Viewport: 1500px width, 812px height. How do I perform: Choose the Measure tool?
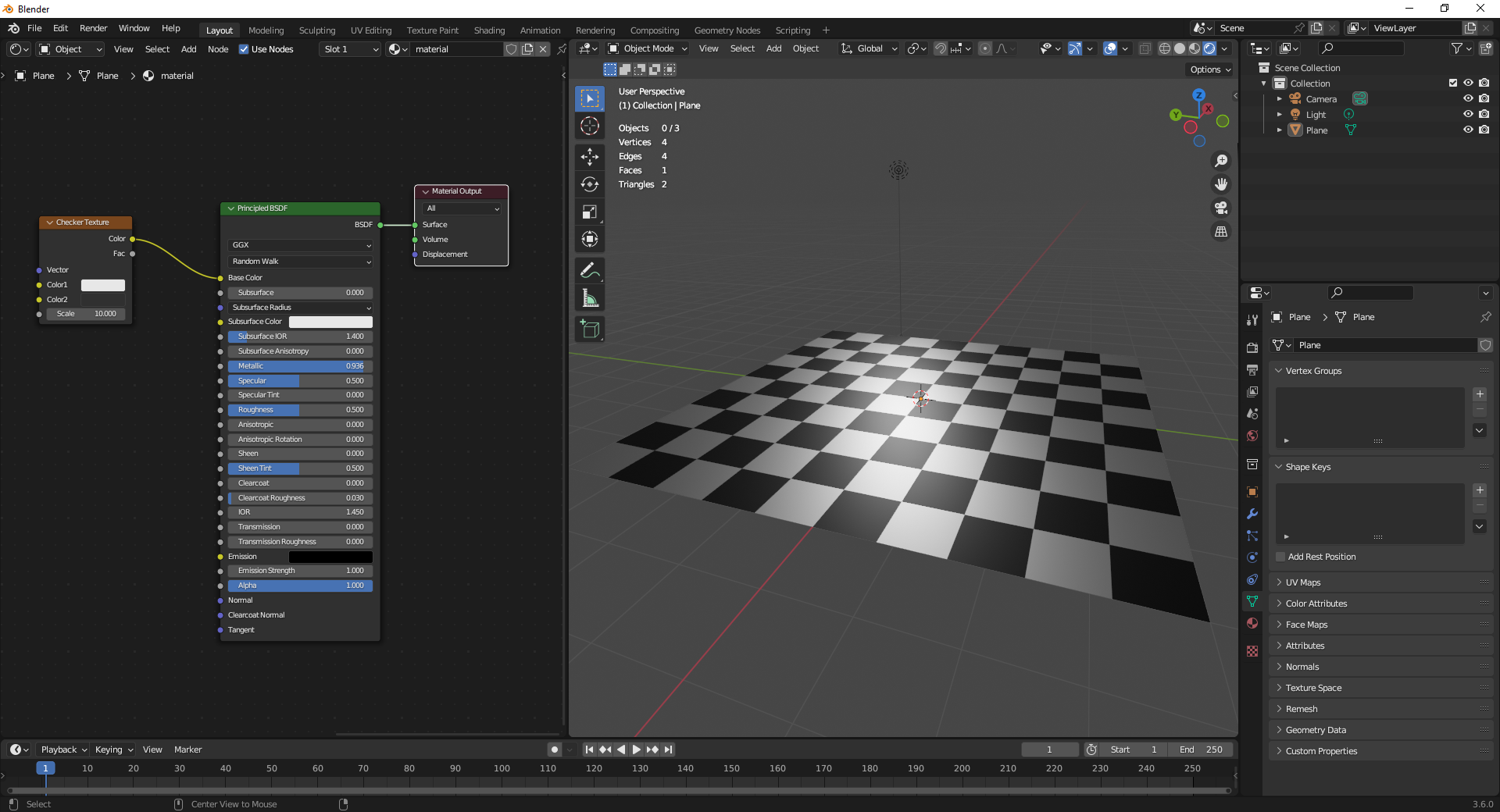coord(590,298)
